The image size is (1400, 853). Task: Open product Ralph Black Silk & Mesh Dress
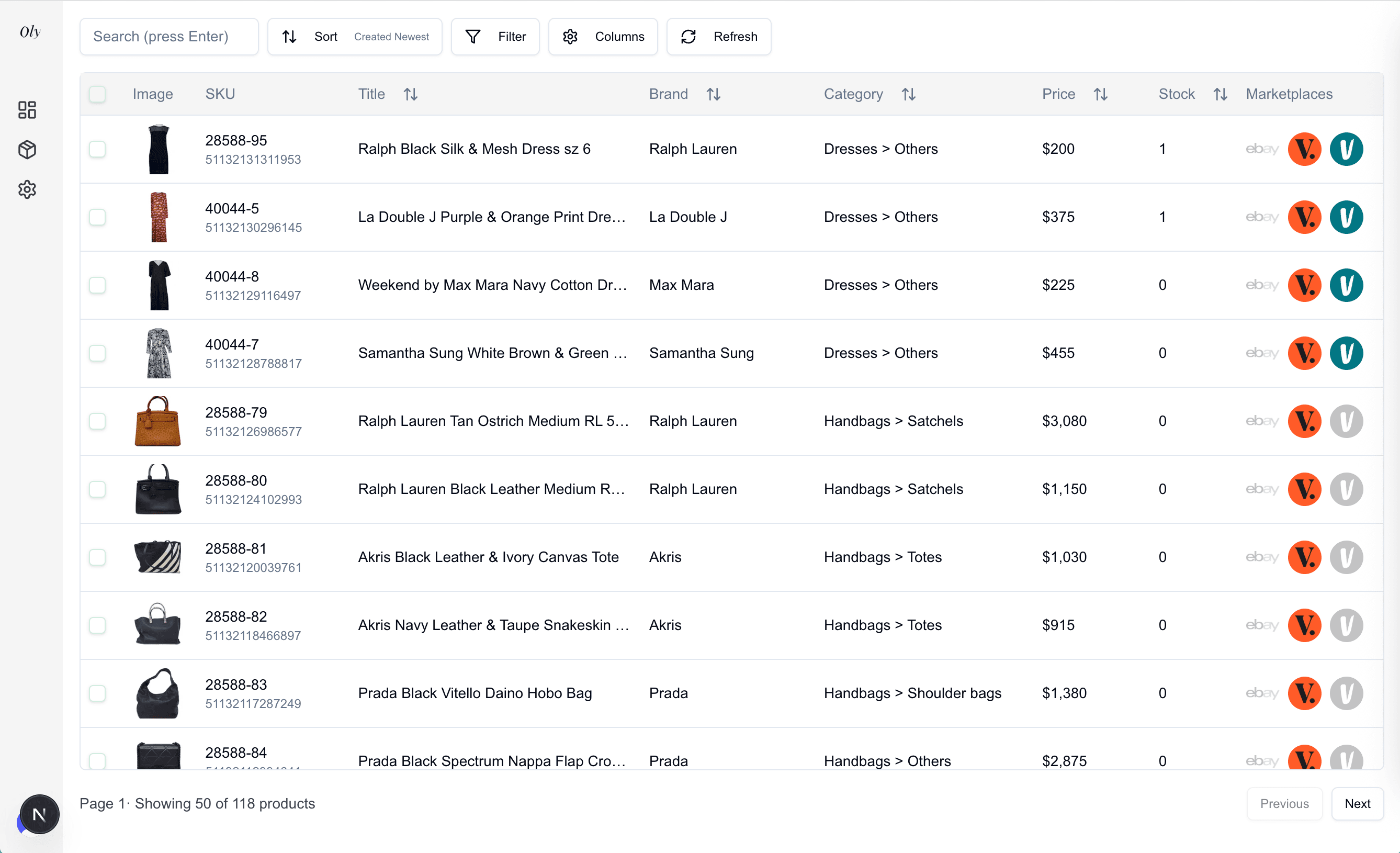[x=474, y=149]
